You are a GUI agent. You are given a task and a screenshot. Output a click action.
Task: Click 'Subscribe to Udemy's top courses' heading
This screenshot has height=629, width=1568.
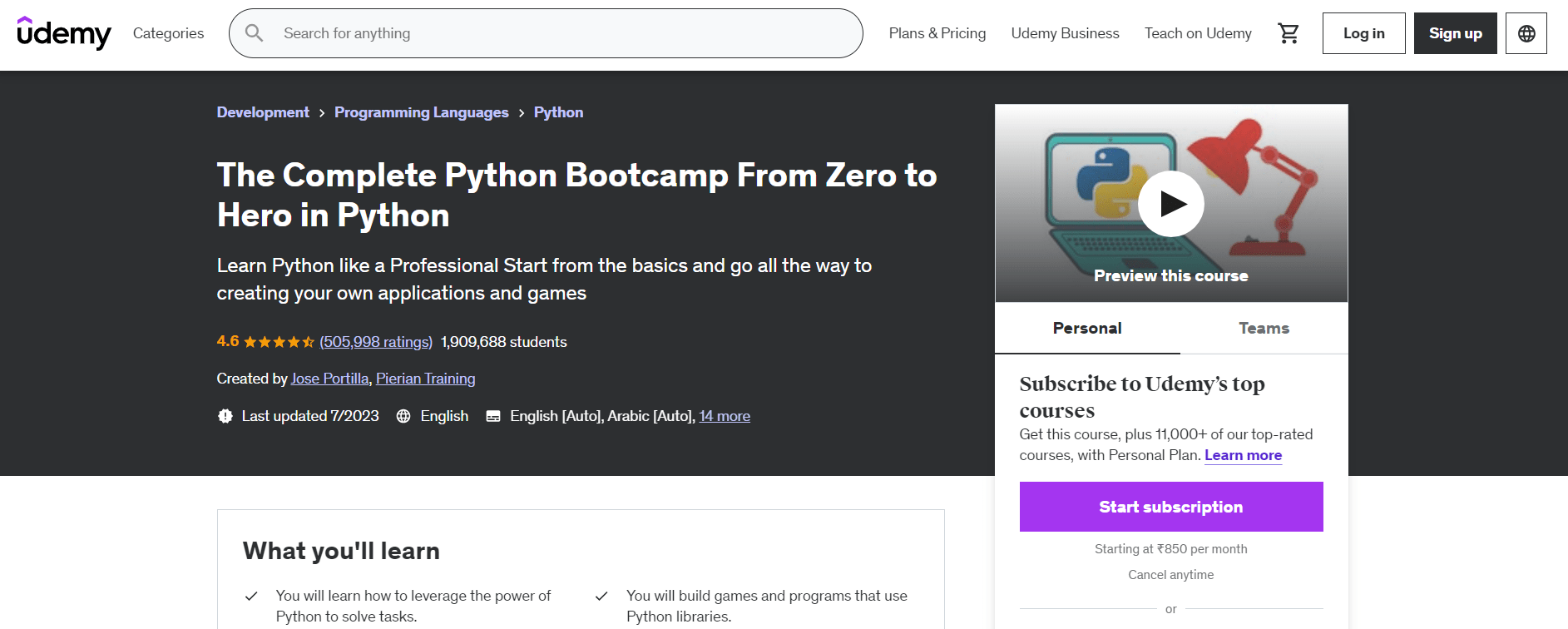(x=1142, y=397)
